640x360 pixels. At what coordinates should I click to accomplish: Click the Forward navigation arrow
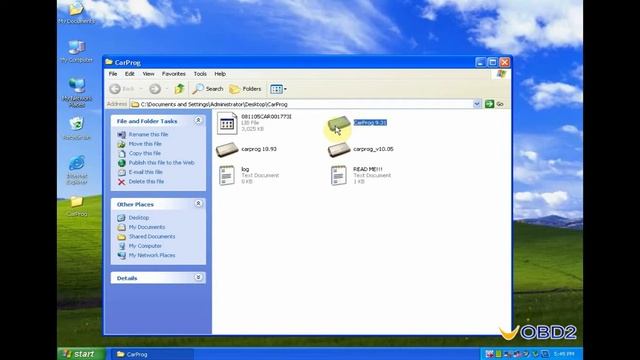pos(155,89)
